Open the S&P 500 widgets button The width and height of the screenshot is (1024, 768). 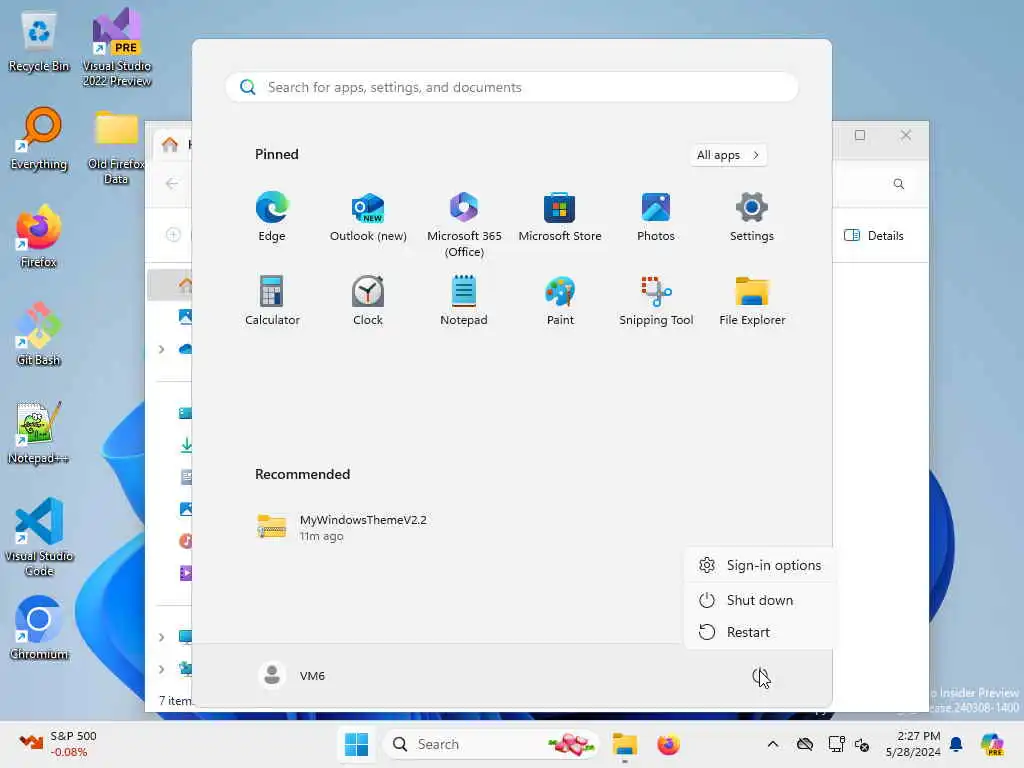[x=57, y=744]
